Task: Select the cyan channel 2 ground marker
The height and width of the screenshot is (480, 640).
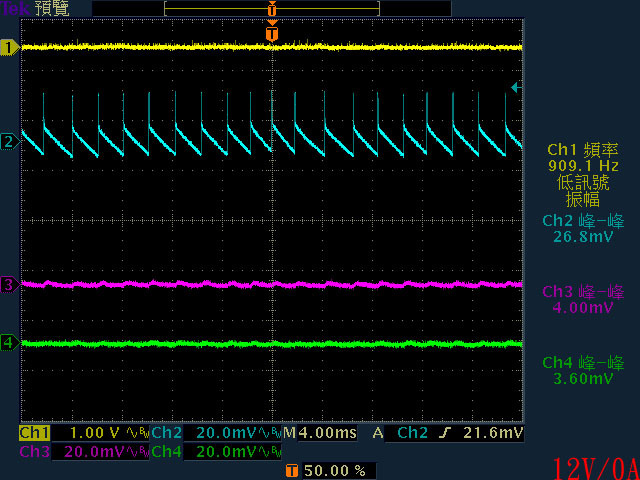Action: [x=10, y=142]
